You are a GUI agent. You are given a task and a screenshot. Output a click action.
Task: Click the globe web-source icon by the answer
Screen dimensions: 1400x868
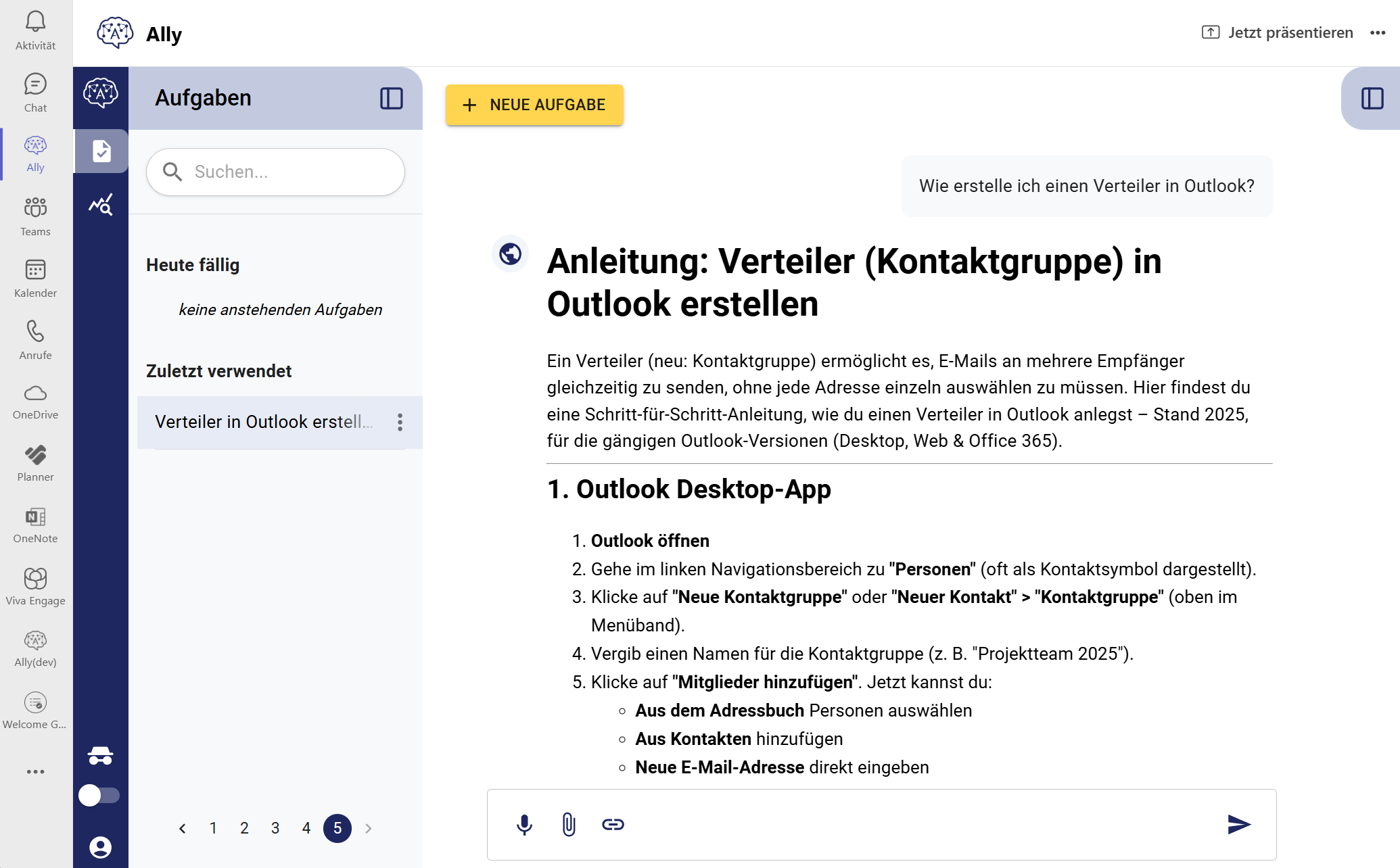[510, 254]
